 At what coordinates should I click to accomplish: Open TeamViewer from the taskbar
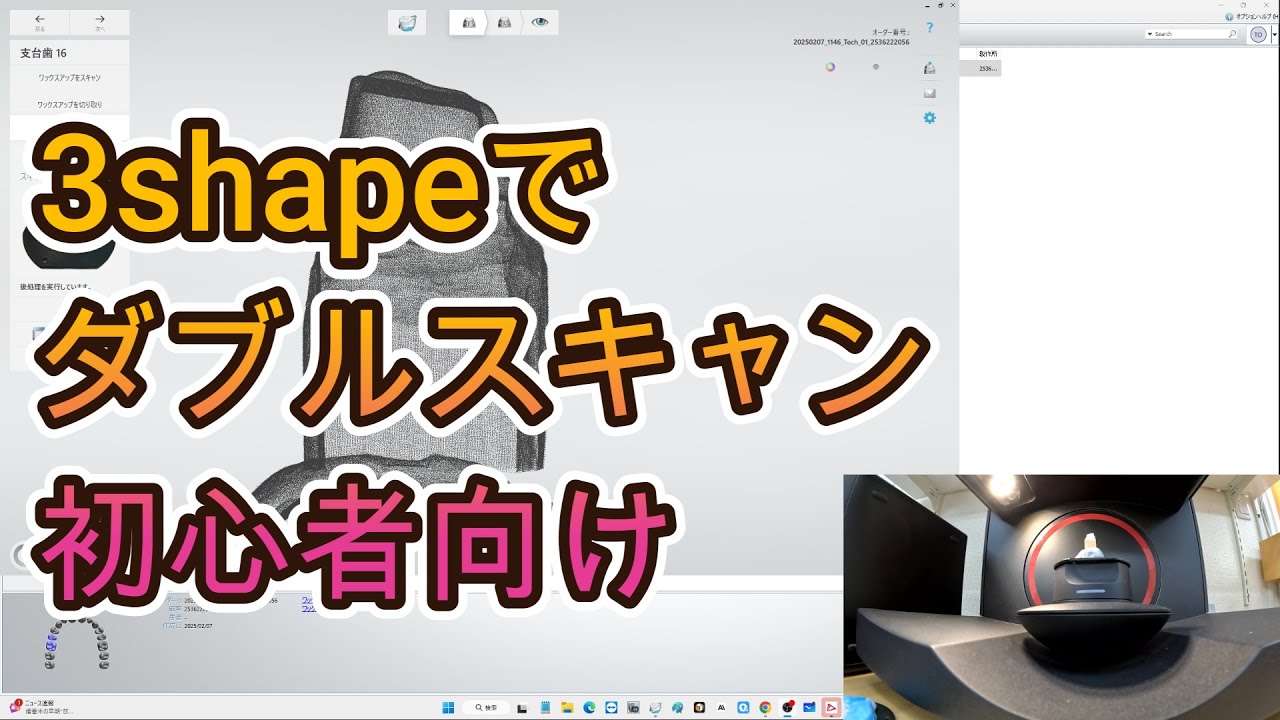tap(611, 708)
